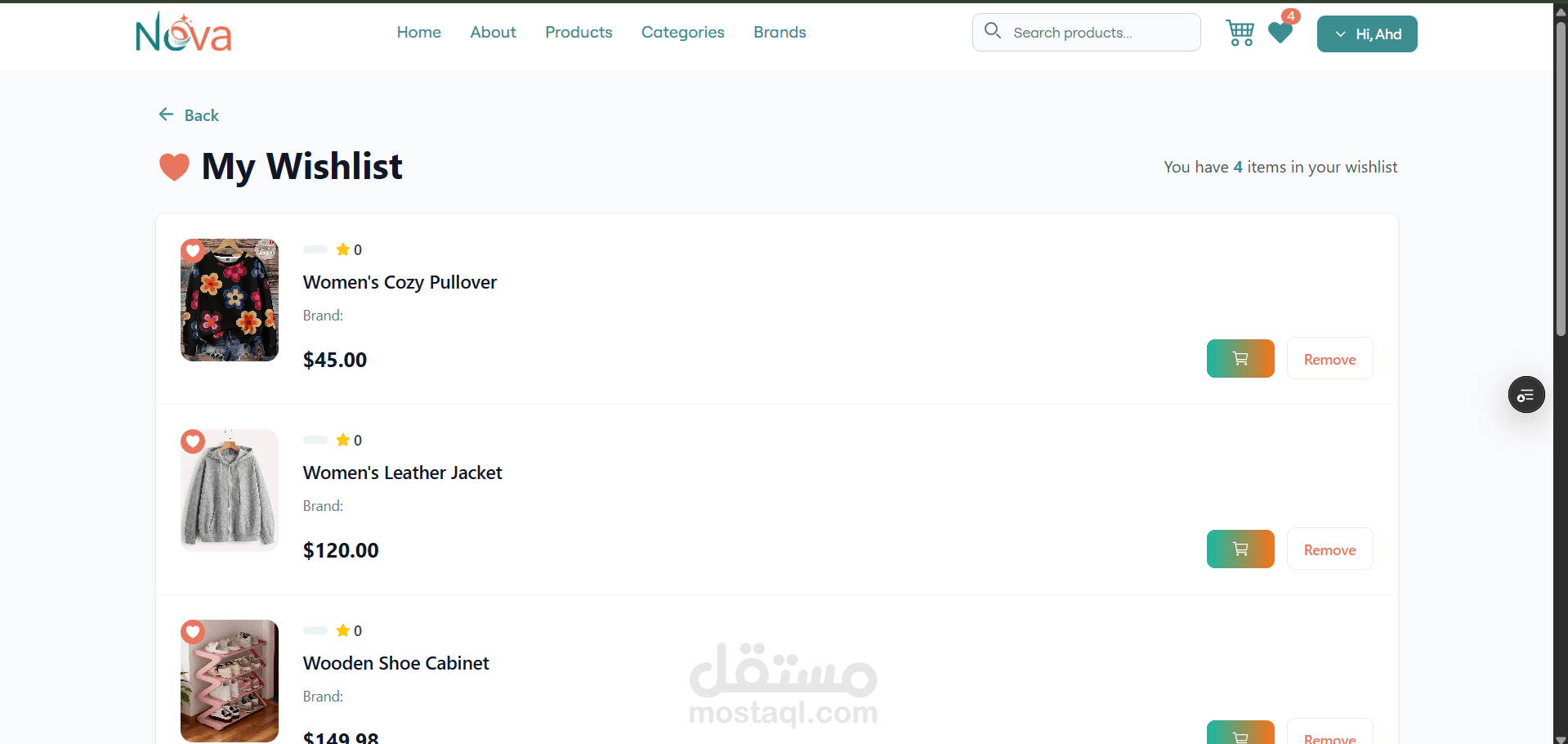Toggle heart on Women's Cozy Pullover image
Viewport: 1568px width, 744px height.
[193, 250]
